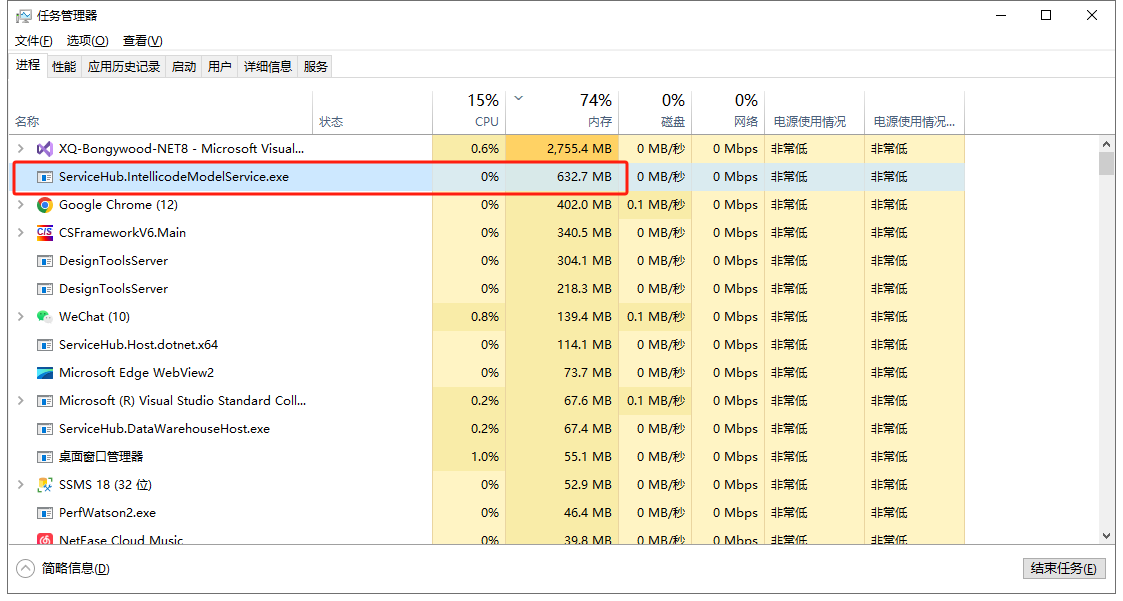Collapse to 简略信息 view
The width and height of the screenshot is (1123, 601).
click(x=63, y=569)
